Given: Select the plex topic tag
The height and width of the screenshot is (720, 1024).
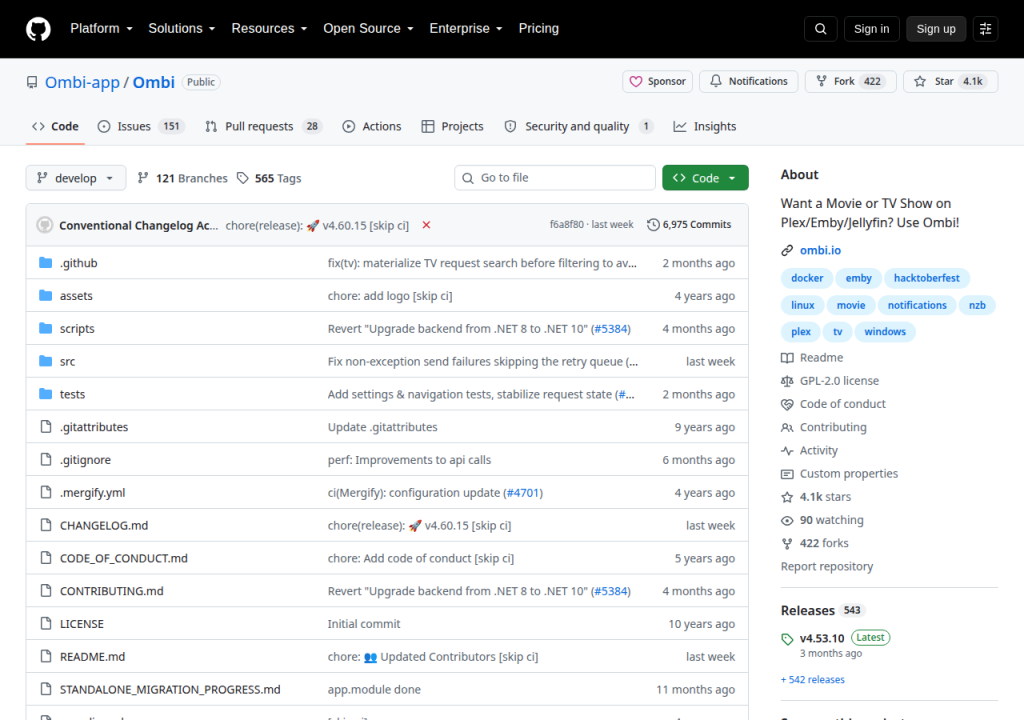Looking at the screenshot, I should click(801, 332).
